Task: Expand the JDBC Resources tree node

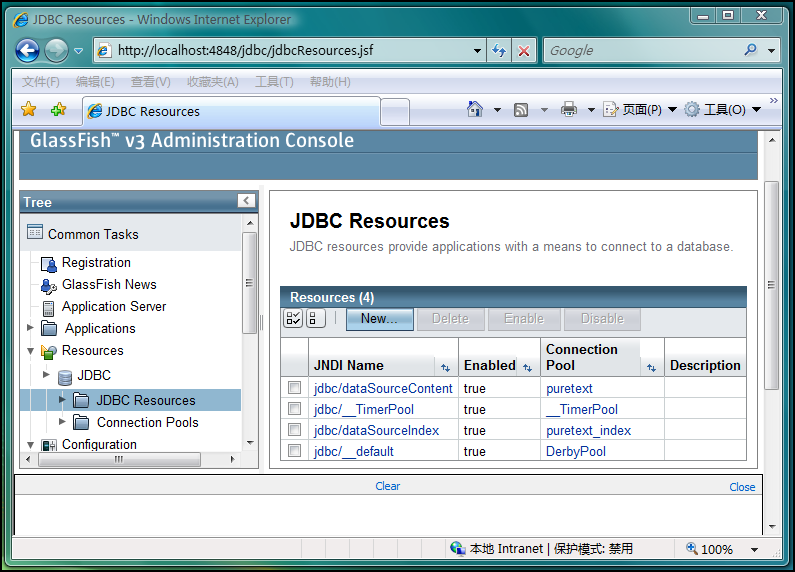Action: (62, 399)
